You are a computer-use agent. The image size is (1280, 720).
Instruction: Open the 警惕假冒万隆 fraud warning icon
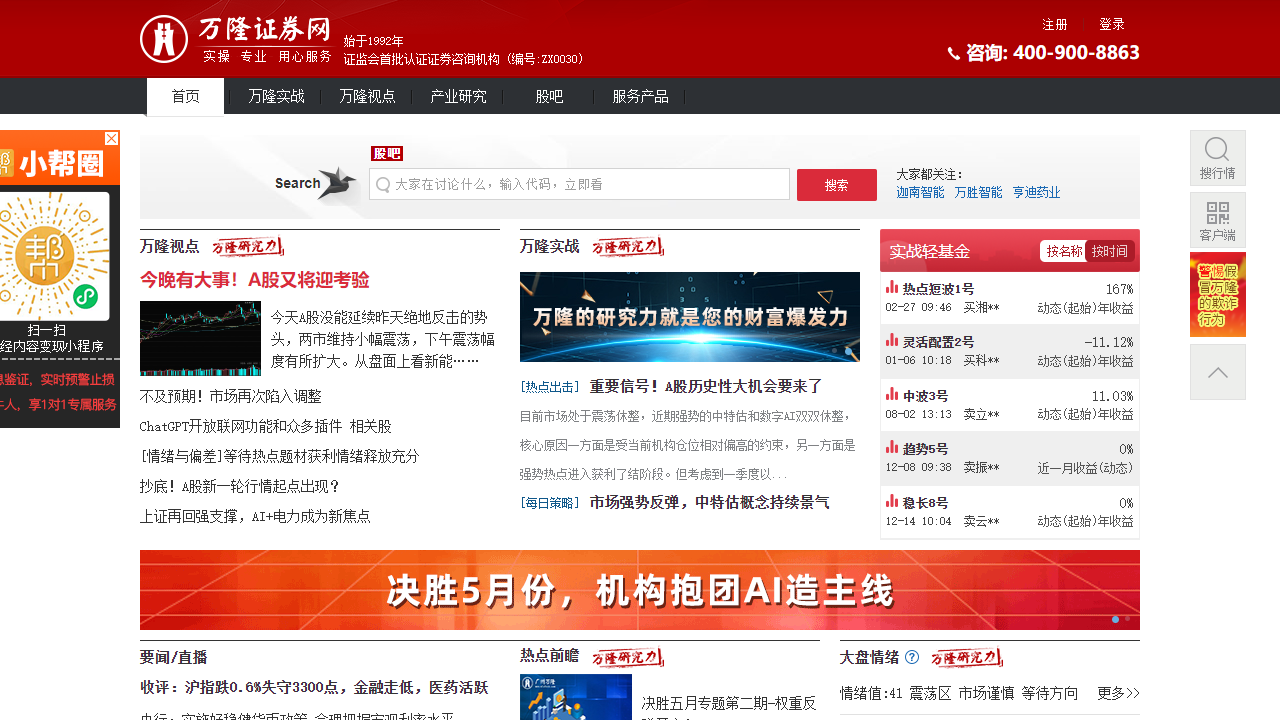click(1217, 295)
